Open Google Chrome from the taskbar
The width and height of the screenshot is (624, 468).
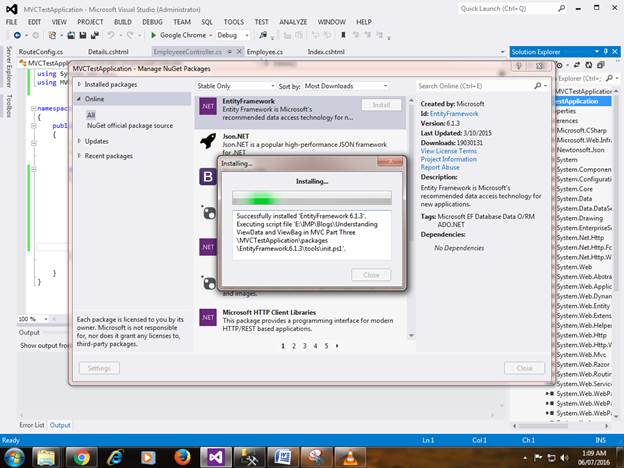pyautogui.click(x=81, y=457)
